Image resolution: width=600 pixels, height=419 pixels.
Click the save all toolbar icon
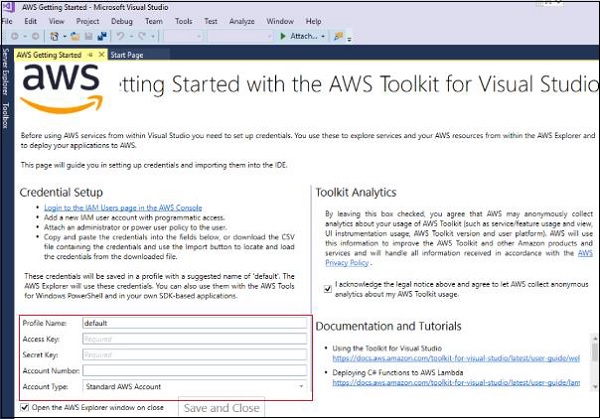coord(102,35)
